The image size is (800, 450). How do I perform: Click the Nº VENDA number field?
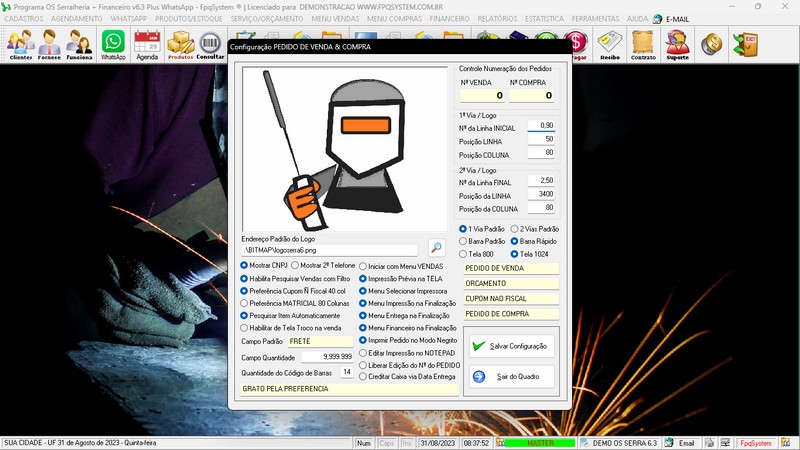481,96
